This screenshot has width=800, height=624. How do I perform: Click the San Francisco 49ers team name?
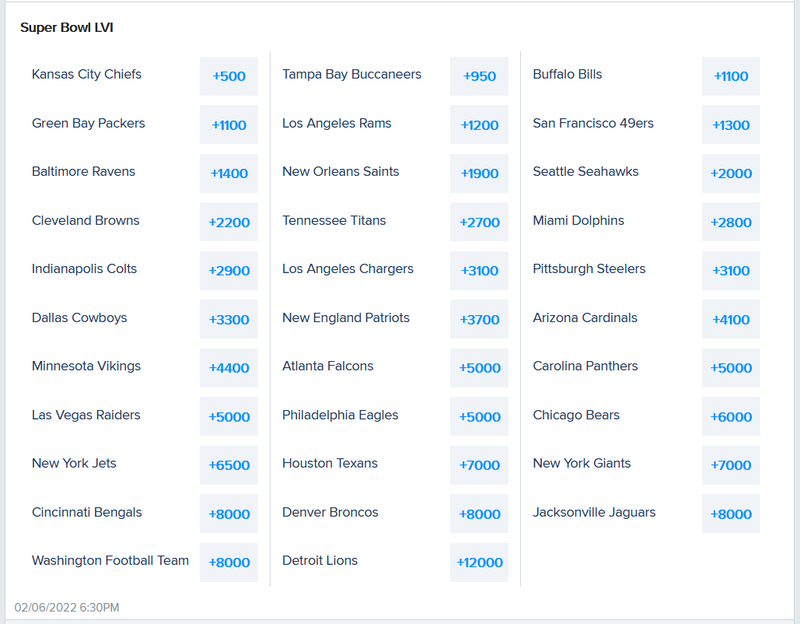point(593,123)
